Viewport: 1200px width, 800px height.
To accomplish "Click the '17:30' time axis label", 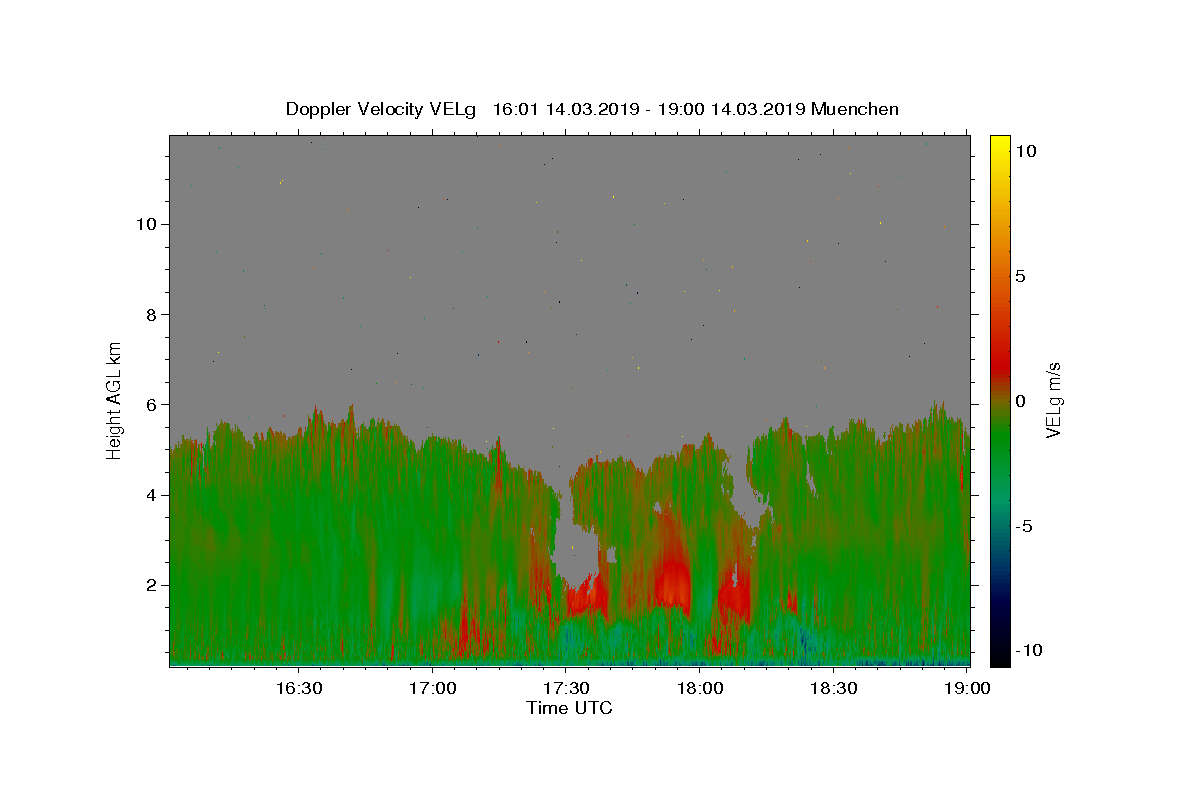I will [566, 688].
